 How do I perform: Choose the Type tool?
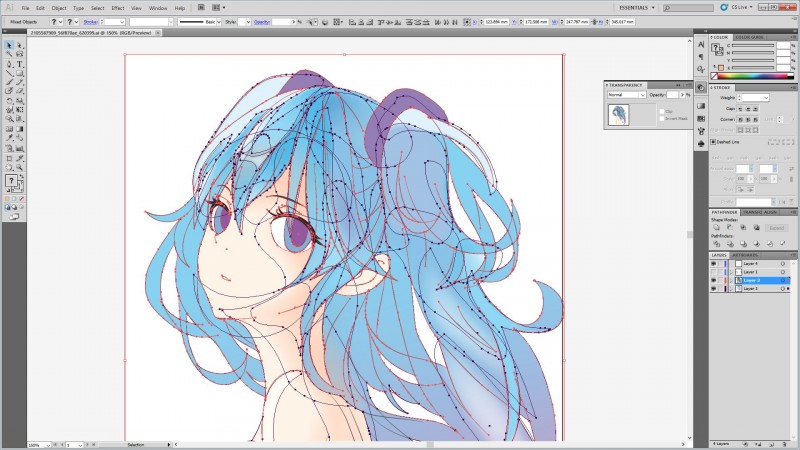click(x=19, y=64)
